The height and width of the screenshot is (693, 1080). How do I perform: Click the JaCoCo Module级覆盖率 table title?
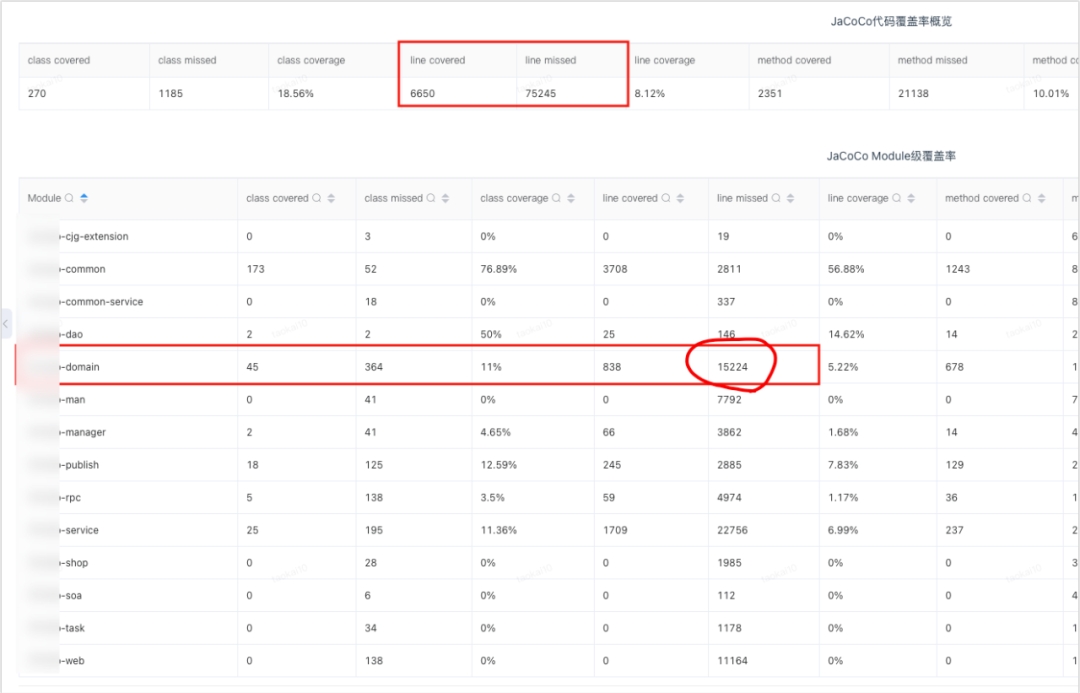891,156
